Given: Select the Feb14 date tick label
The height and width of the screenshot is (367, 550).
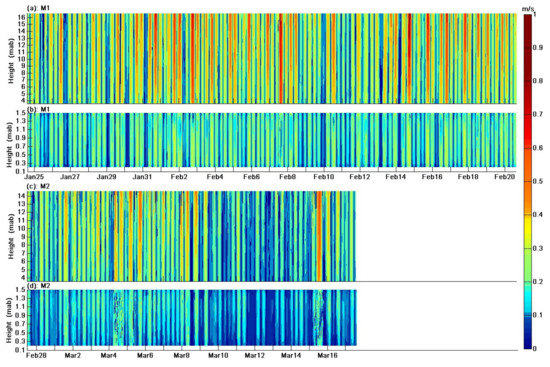Looking at the screenshot, I should (396, 177).
